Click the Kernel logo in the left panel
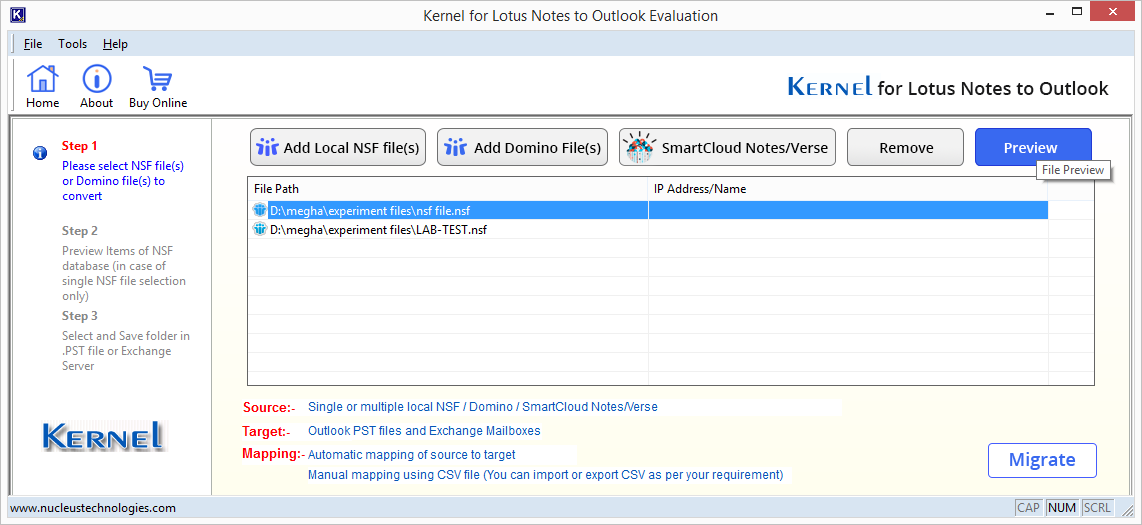 tap(103, 435)
